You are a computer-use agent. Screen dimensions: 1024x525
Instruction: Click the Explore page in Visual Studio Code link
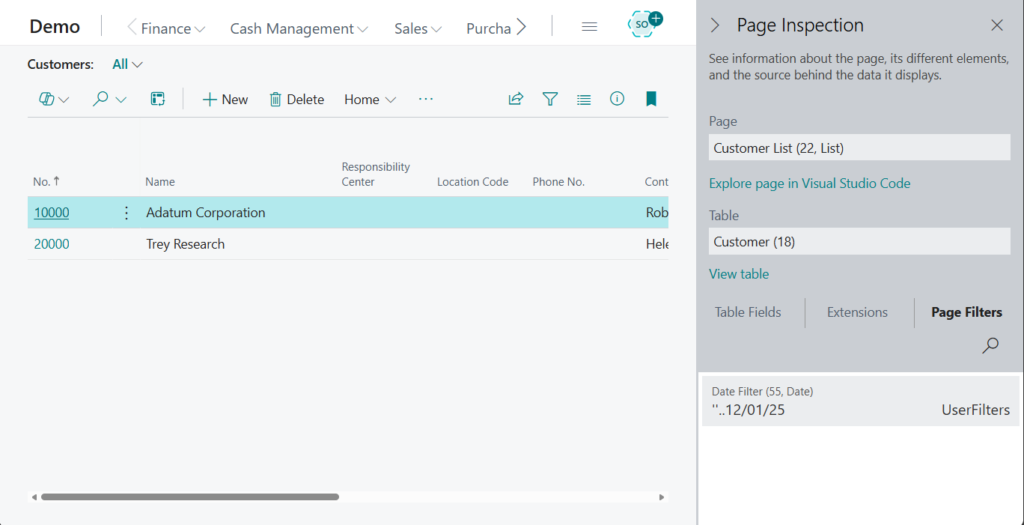pos(809,183)
